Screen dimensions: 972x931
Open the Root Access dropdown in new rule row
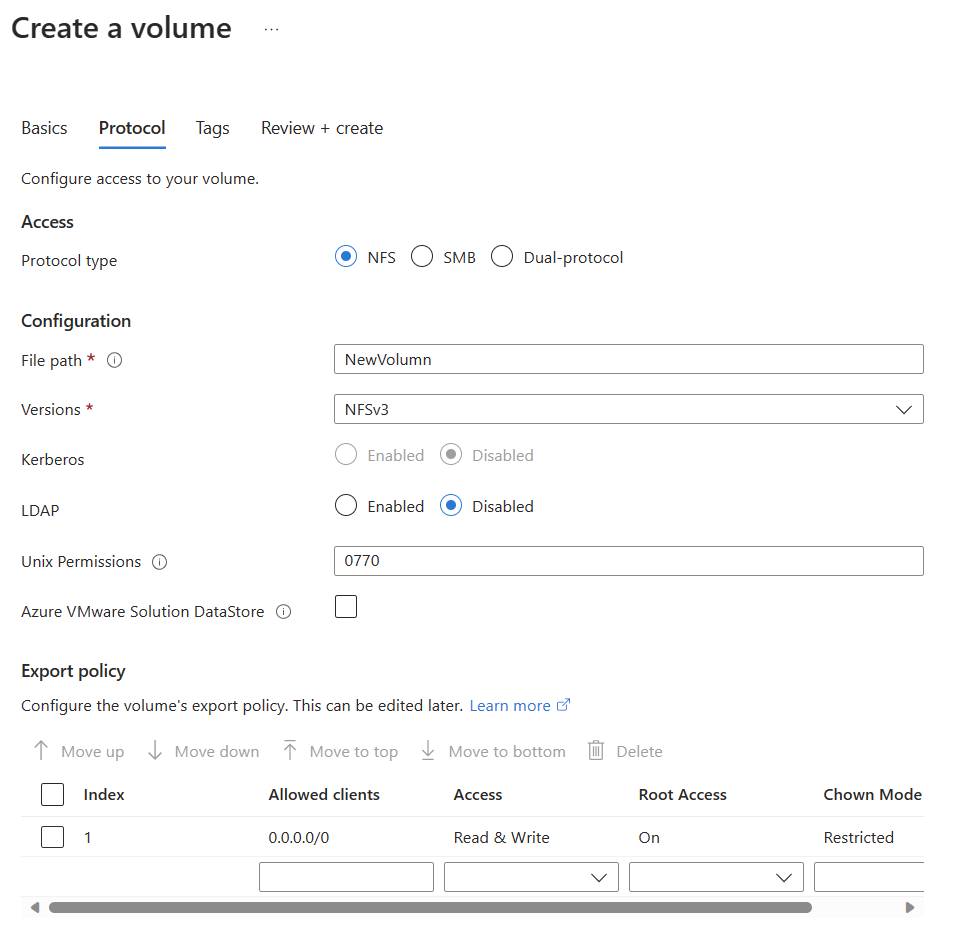(716, 877)
